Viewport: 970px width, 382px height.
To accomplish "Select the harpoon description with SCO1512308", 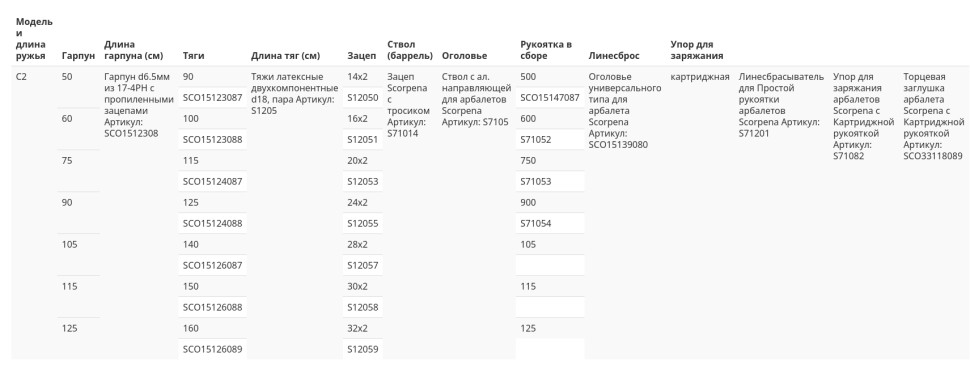I will coord(139,105).
